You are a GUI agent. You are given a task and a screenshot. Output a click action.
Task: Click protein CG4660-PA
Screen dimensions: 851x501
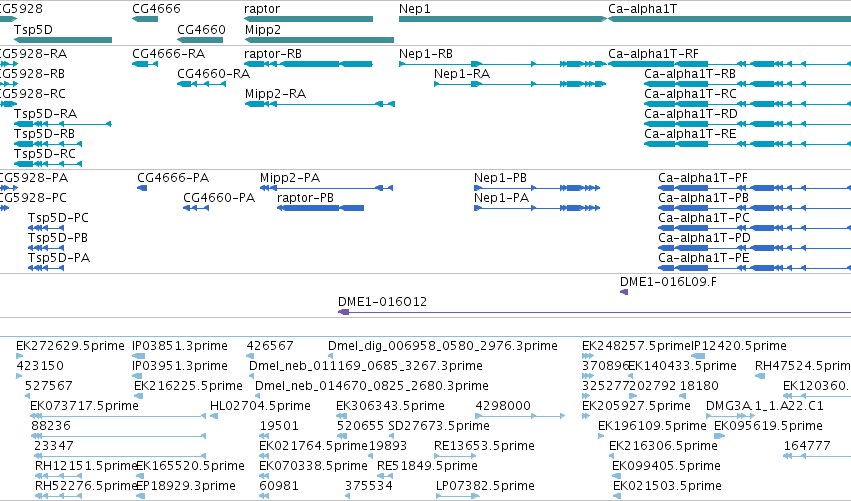196,208
